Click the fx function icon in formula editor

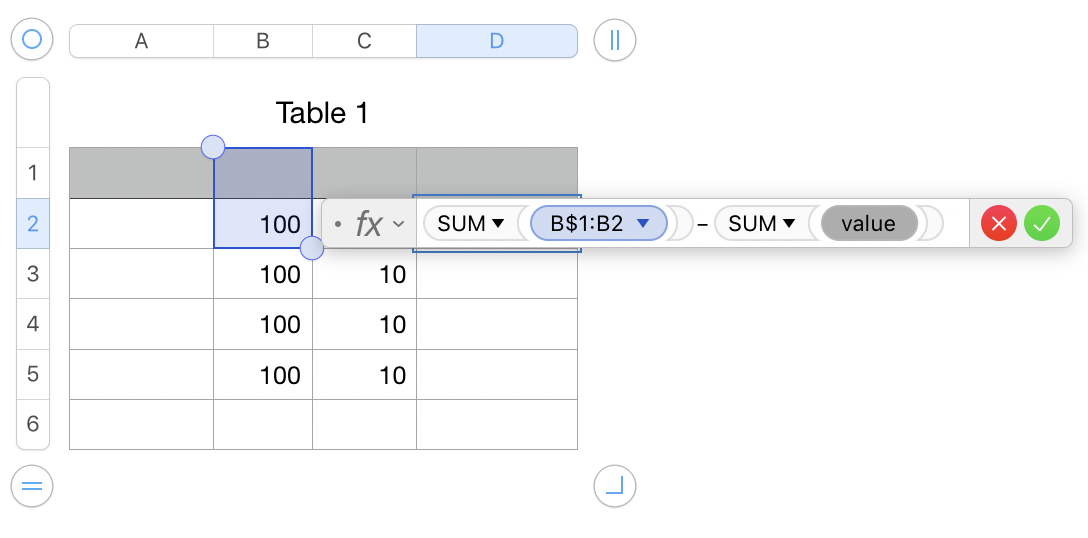pos(369,224)
